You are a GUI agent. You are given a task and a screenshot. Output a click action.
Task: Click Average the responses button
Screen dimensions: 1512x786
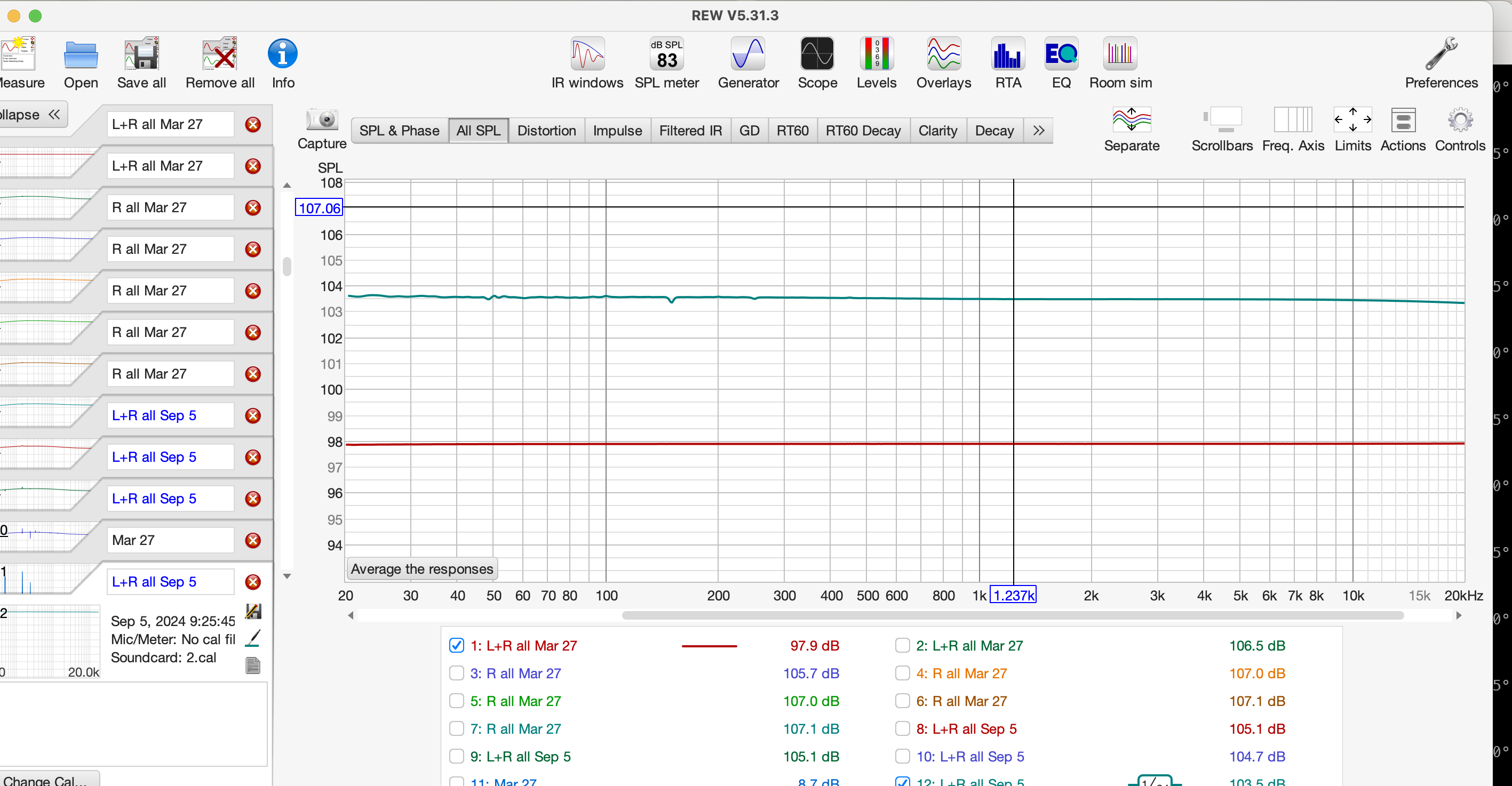[x=421, y=569]
